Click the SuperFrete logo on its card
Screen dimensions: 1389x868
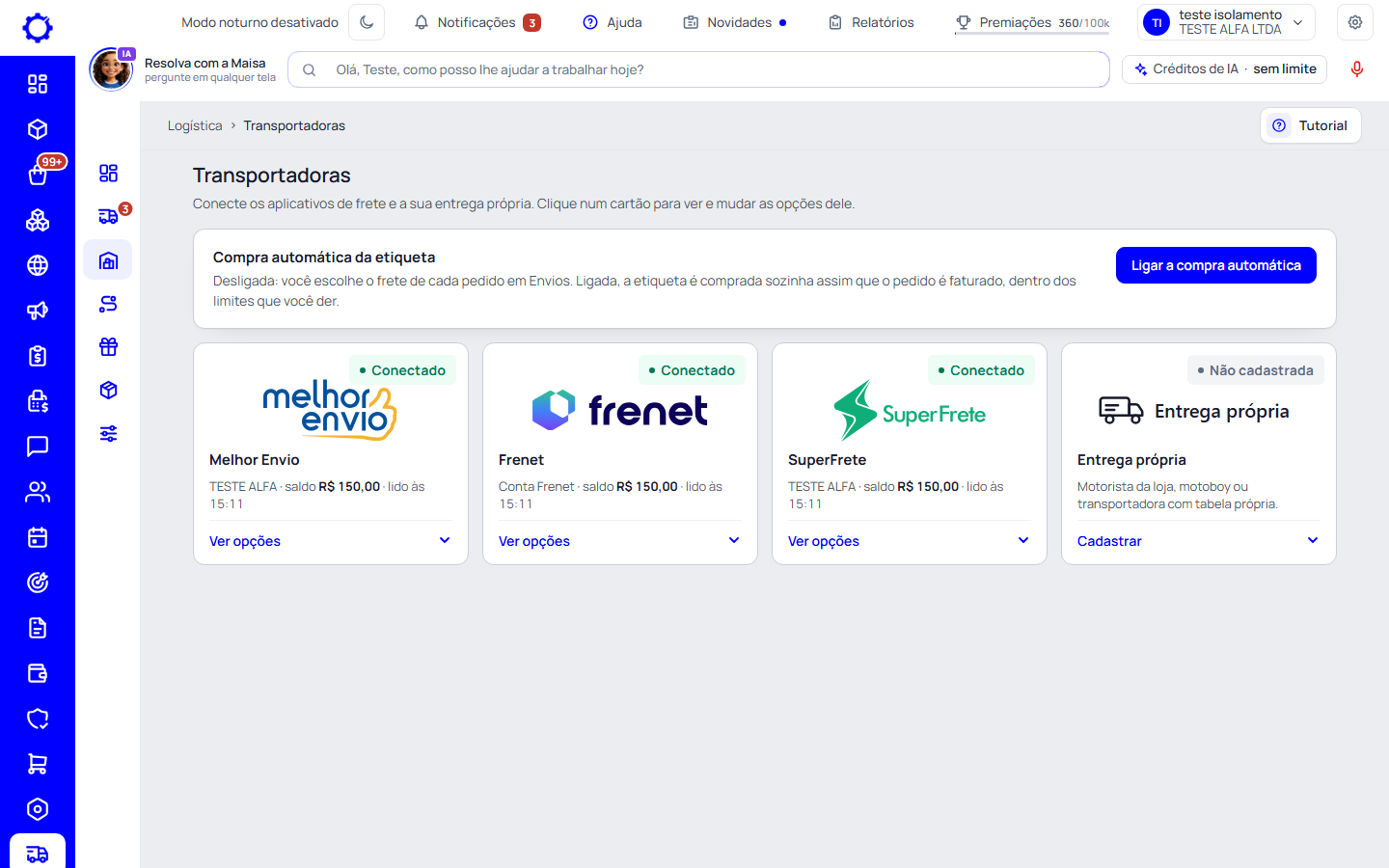910,411
